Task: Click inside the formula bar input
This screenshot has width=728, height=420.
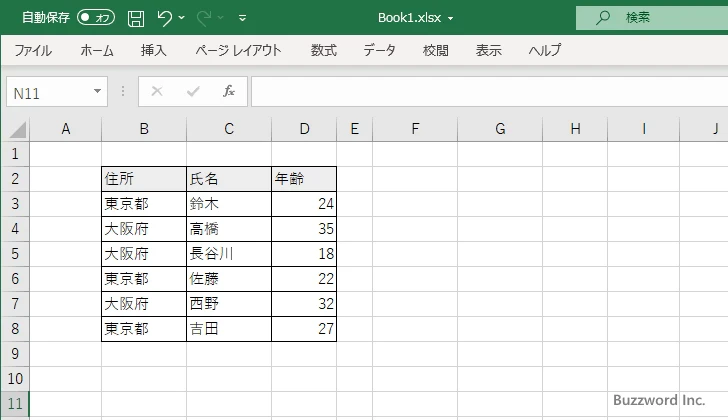Action: [490, 91]
